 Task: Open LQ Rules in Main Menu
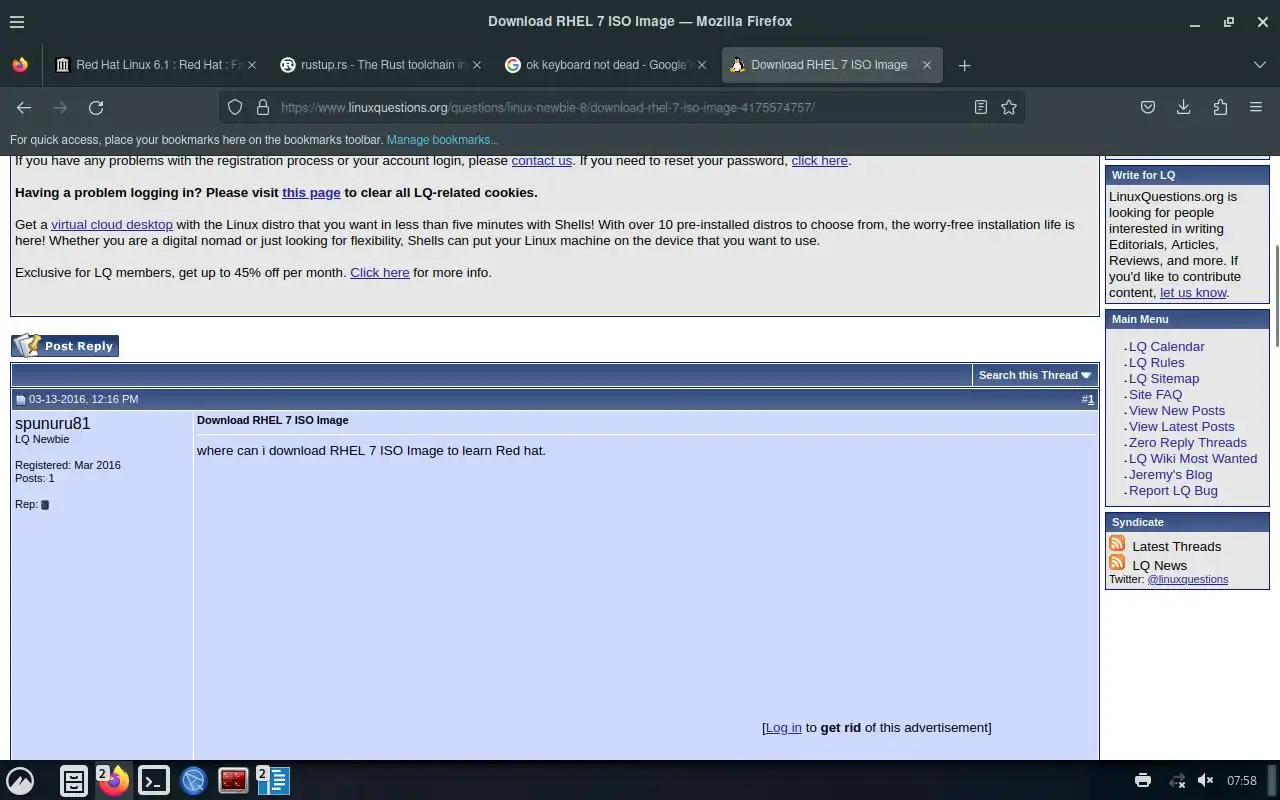point(1156,362)
